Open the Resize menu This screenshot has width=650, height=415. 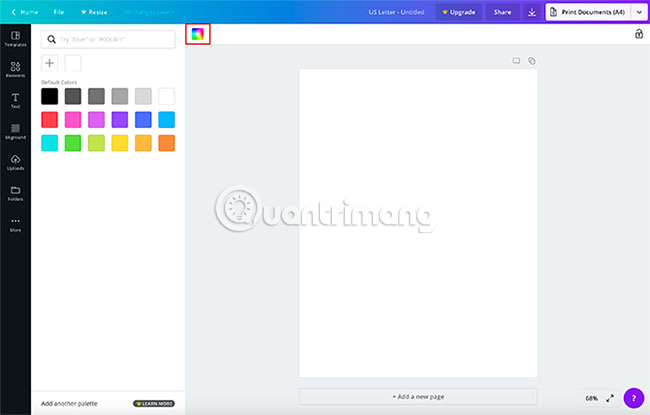pos(94,12)
